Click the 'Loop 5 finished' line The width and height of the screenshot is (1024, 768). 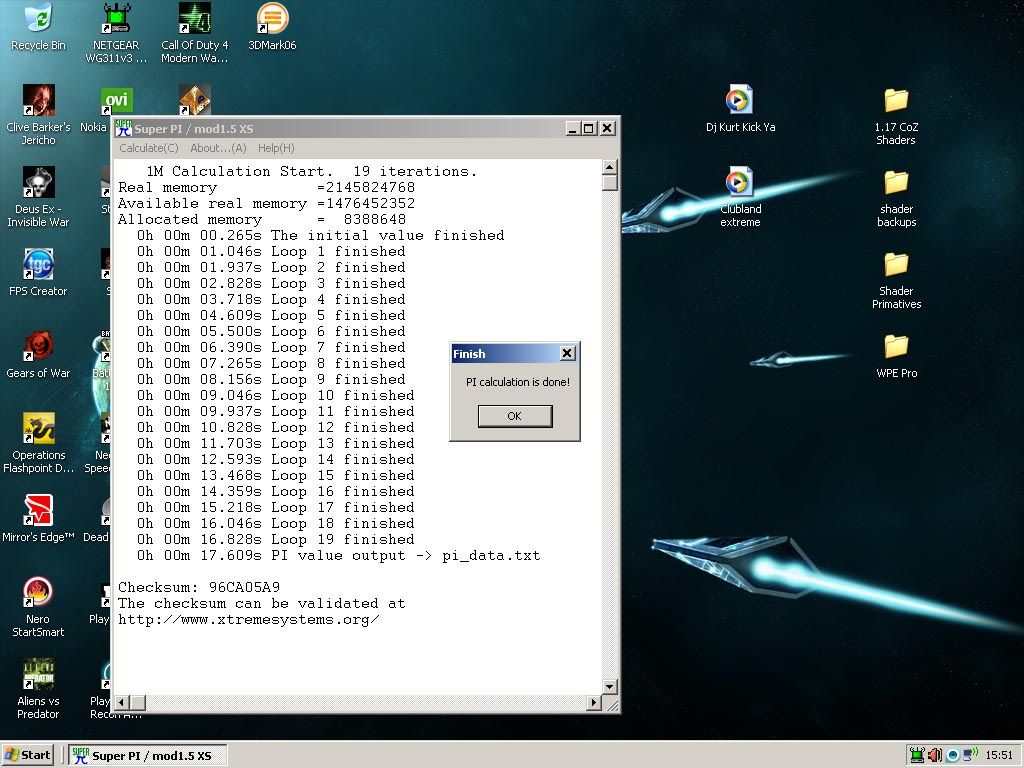click(x=271, y=316)
